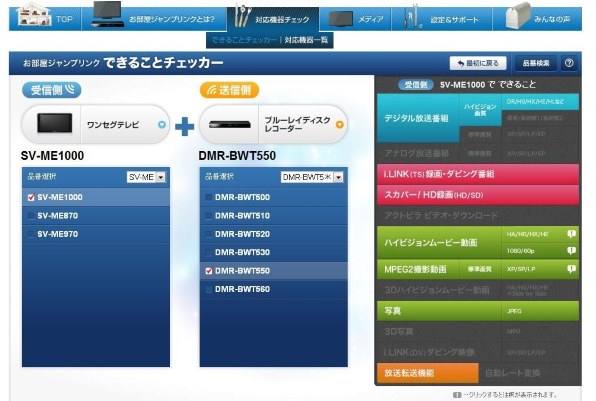The height and width of the screenshot is (401, 596).
Task: Open the DMR-BWT5※ model series dropdown
Action: point(312,177)
